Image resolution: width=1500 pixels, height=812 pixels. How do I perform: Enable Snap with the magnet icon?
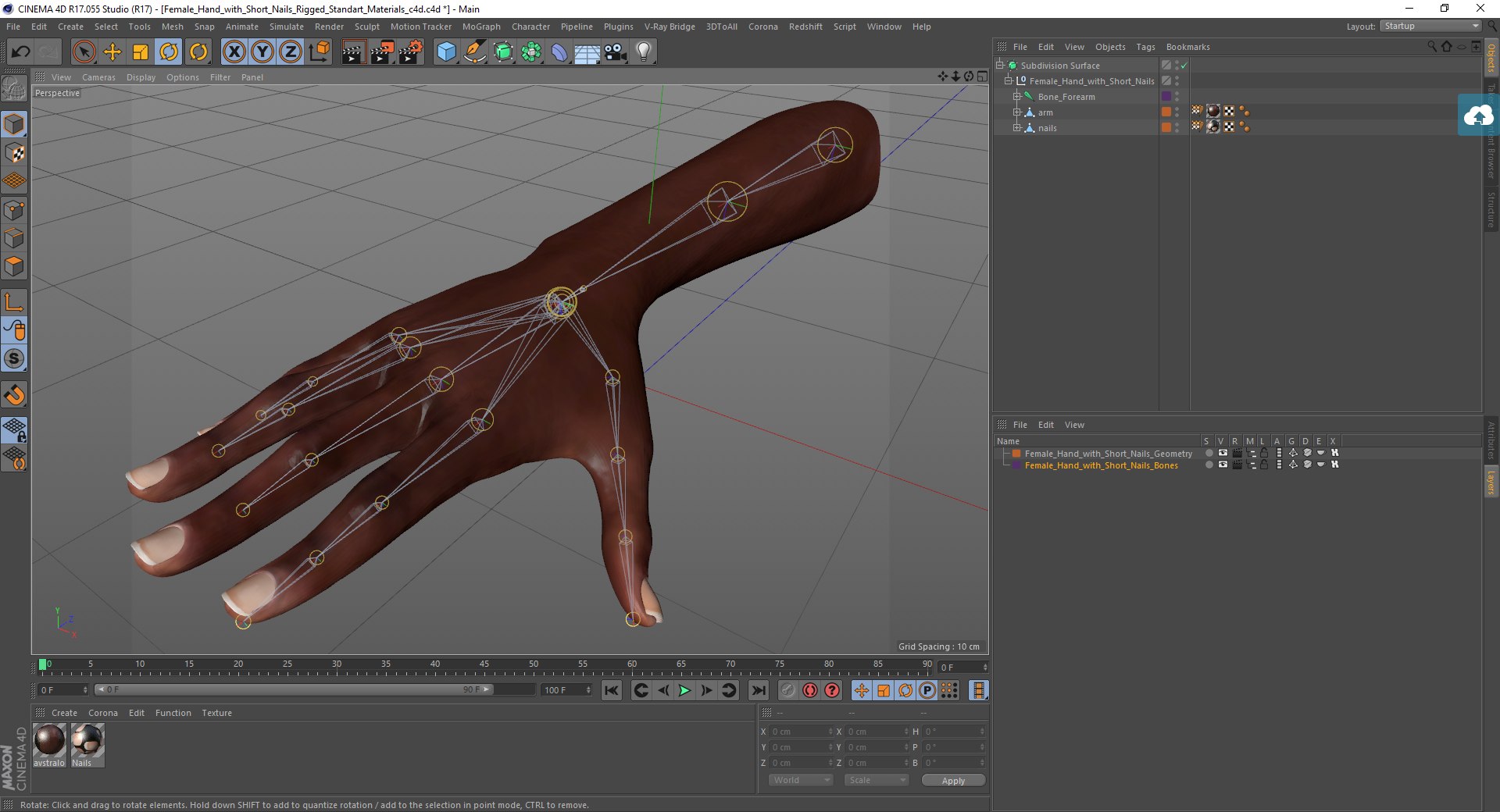click(x=15, y=395)
